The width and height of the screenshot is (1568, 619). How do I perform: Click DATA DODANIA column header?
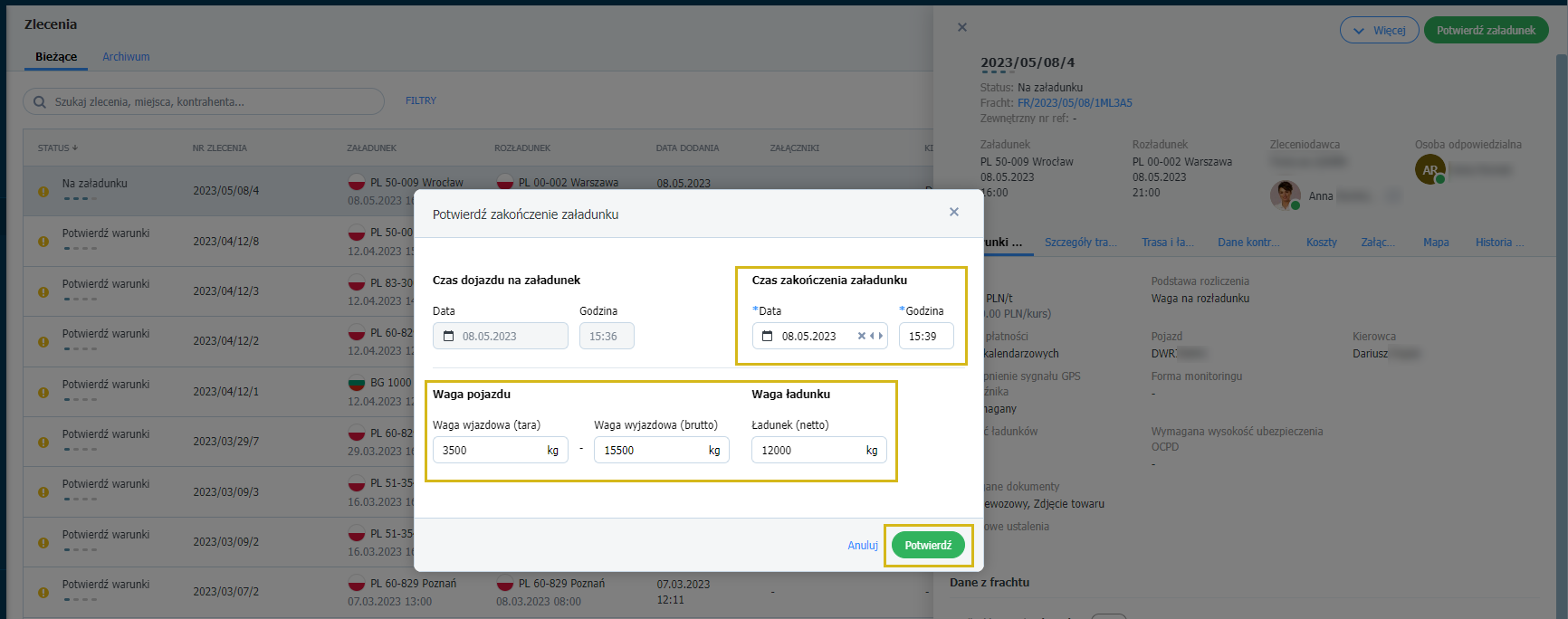tap(688, 148)
